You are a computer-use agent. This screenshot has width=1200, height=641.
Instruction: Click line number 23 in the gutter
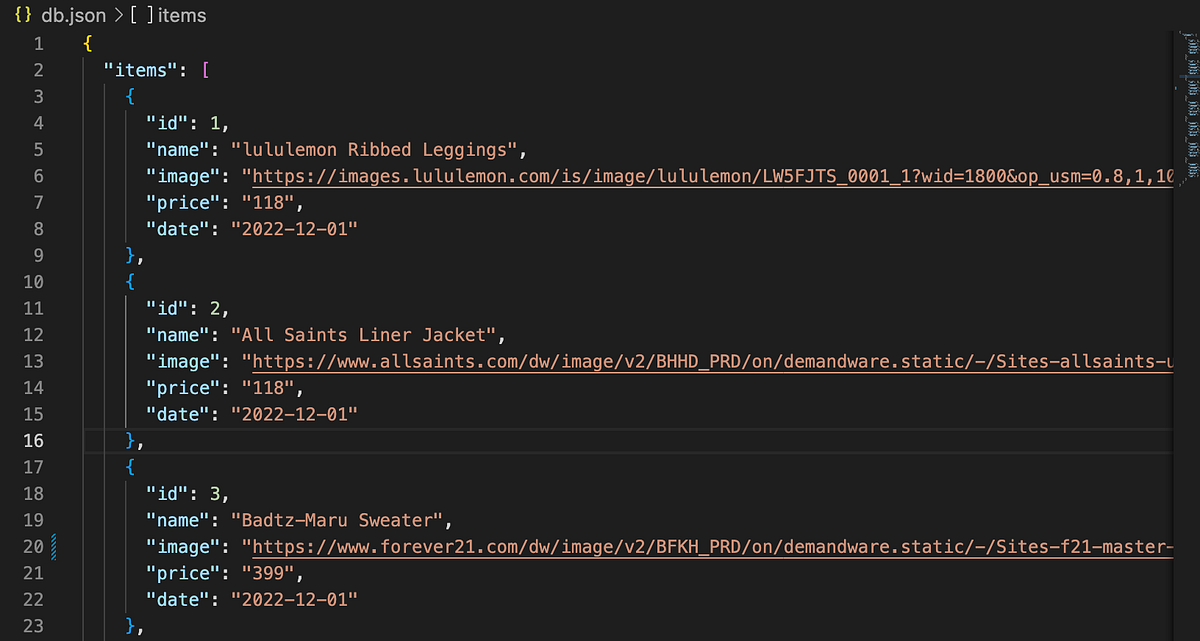click(x=34, y=626)
